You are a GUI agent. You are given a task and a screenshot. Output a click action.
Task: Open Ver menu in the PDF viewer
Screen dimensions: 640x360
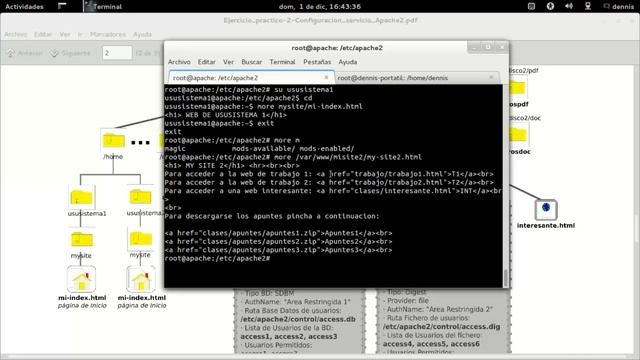65,35
